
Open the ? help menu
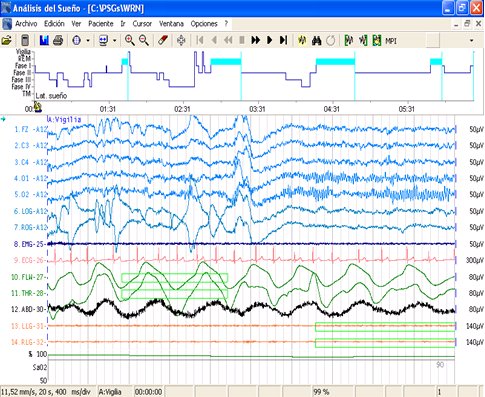226,24
